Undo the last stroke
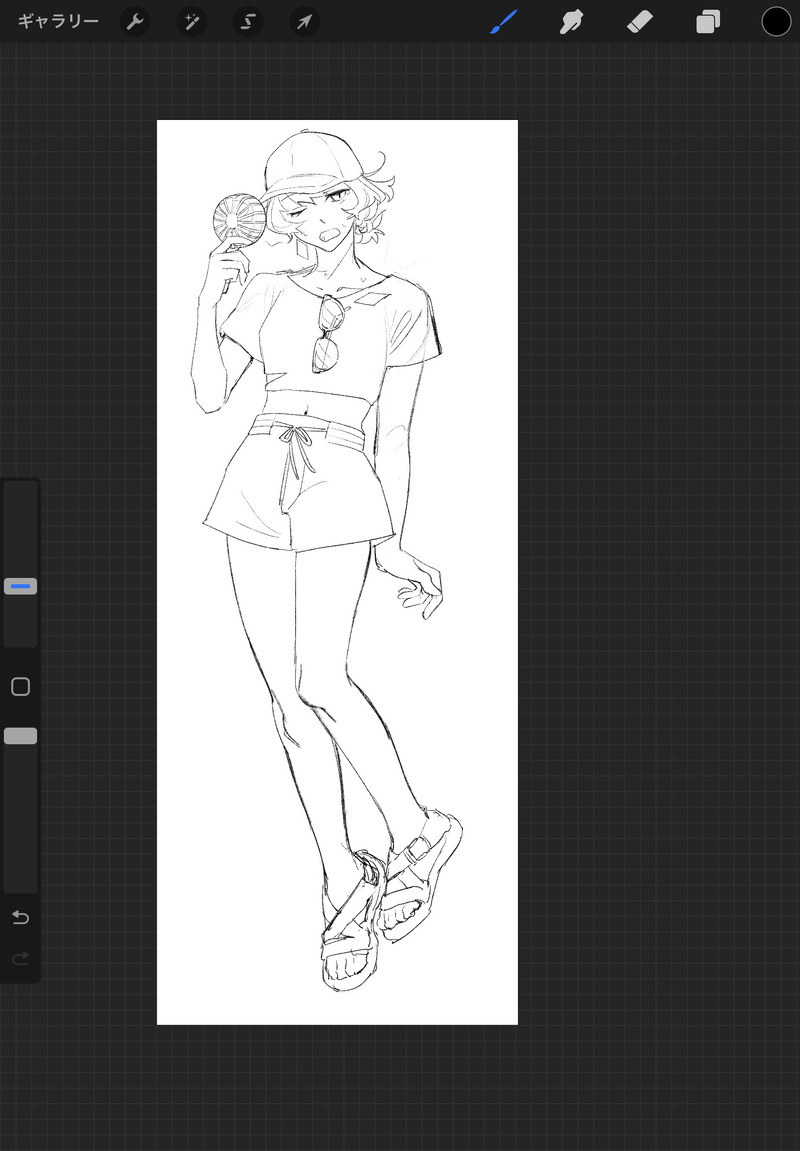 click(x=21, y=917)
